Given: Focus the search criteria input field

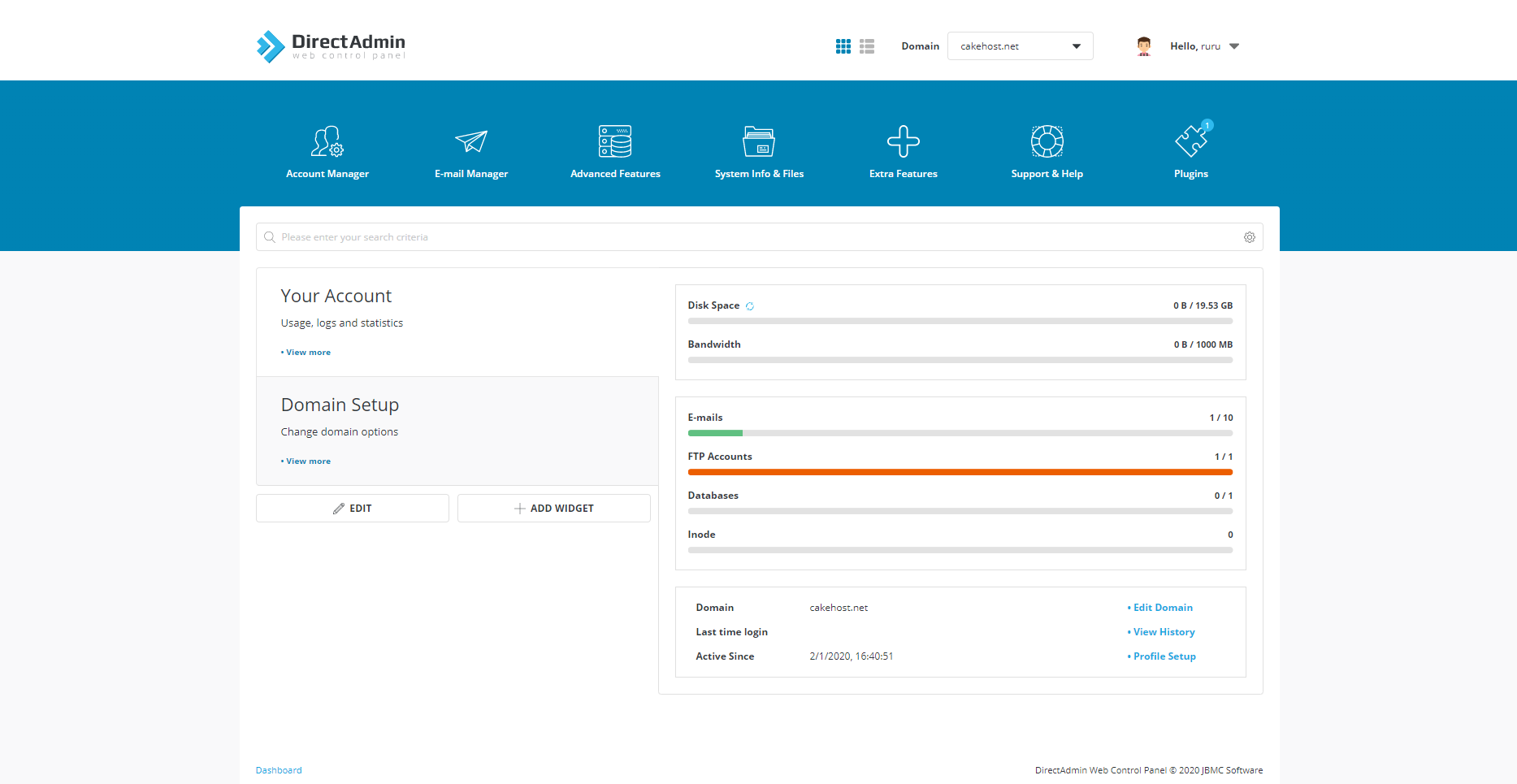Looking at the screenshot, I should point(759,237).
